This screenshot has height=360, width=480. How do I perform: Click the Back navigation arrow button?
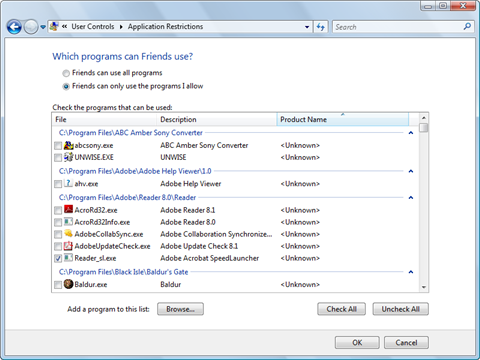click(14, 27)
